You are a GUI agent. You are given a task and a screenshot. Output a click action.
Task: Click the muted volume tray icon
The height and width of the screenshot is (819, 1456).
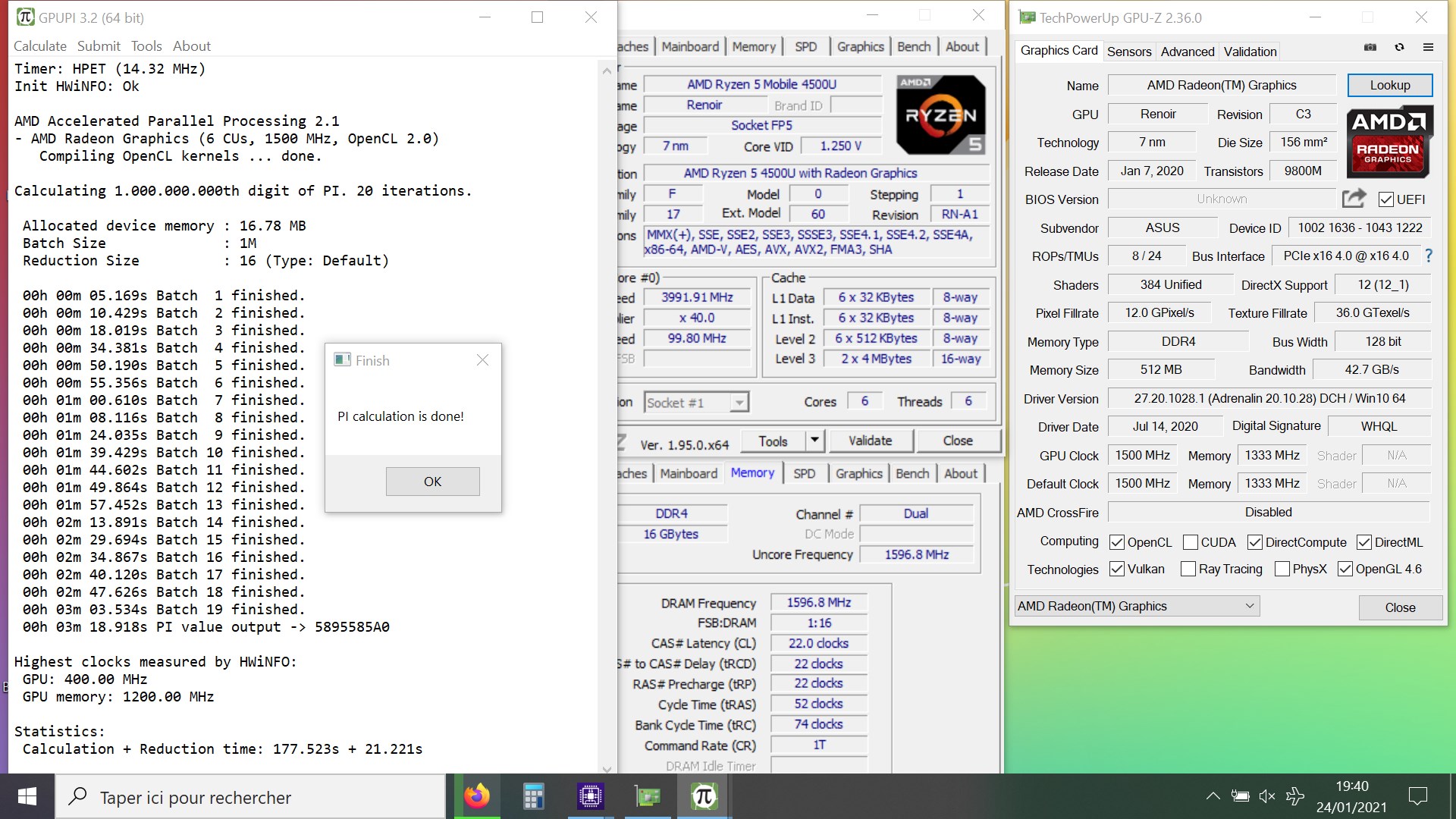coord(1267,796)
